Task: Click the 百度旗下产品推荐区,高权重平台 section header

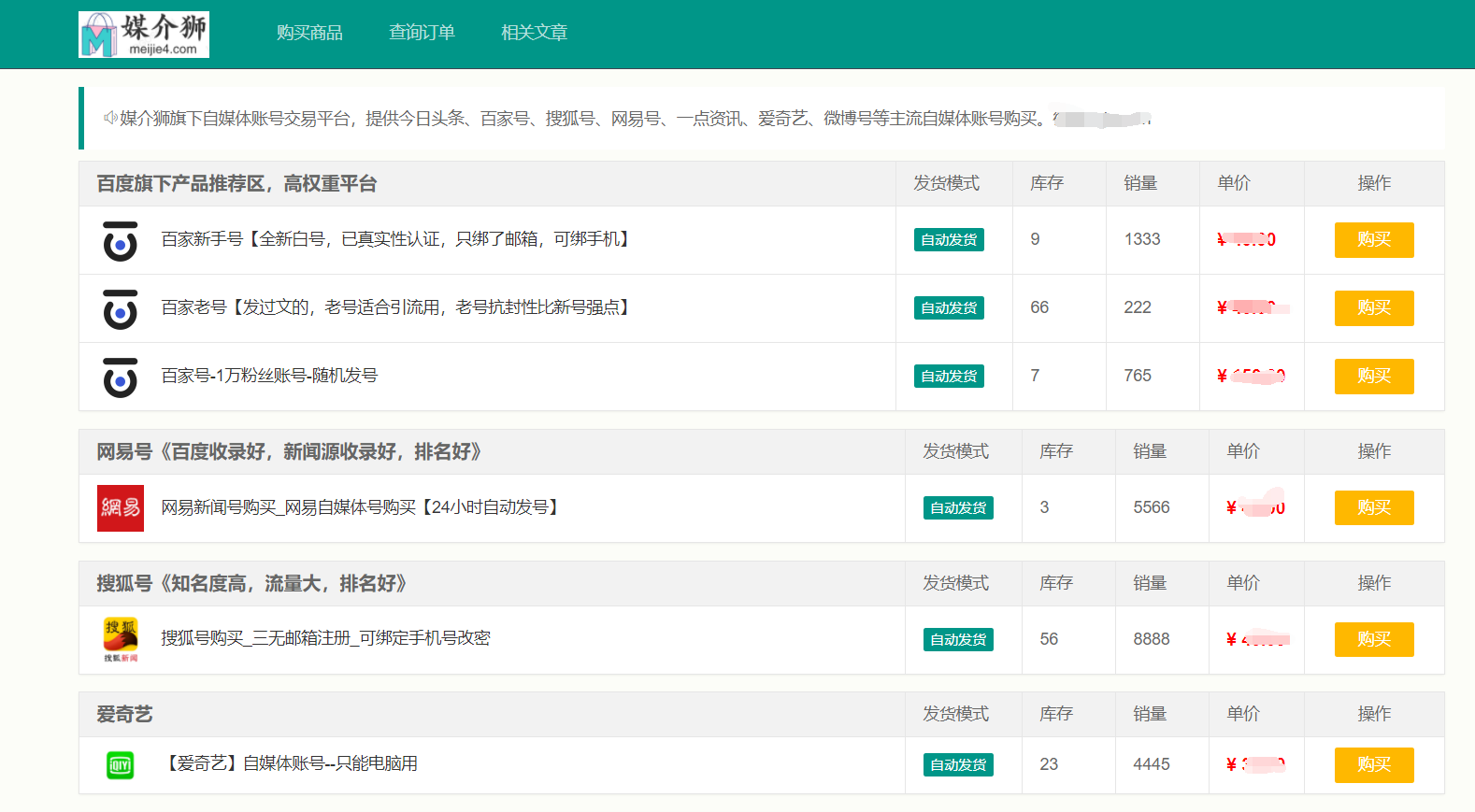Action: tap(236, 184)
